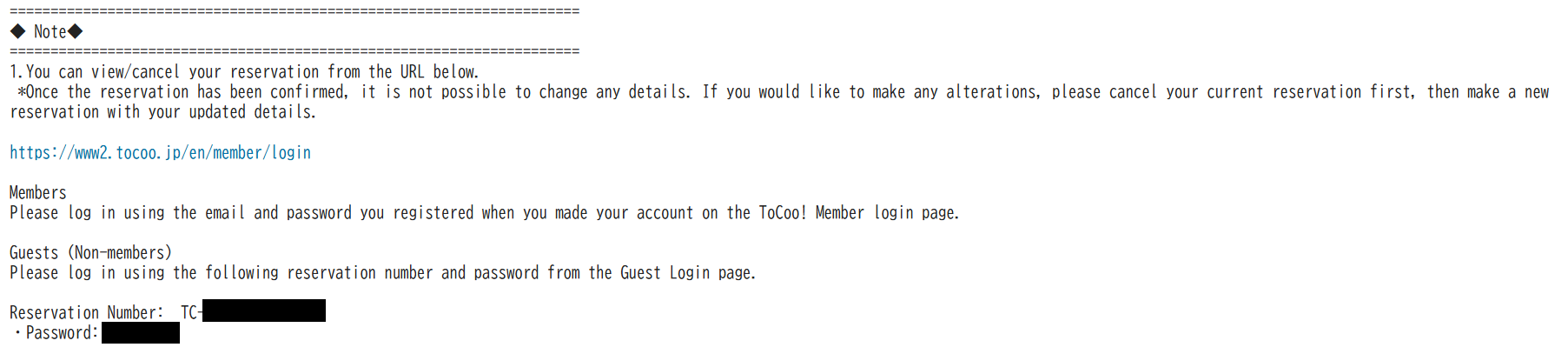
Task: Click the redacted reservation number box
Action: click(x=263, y=311)
